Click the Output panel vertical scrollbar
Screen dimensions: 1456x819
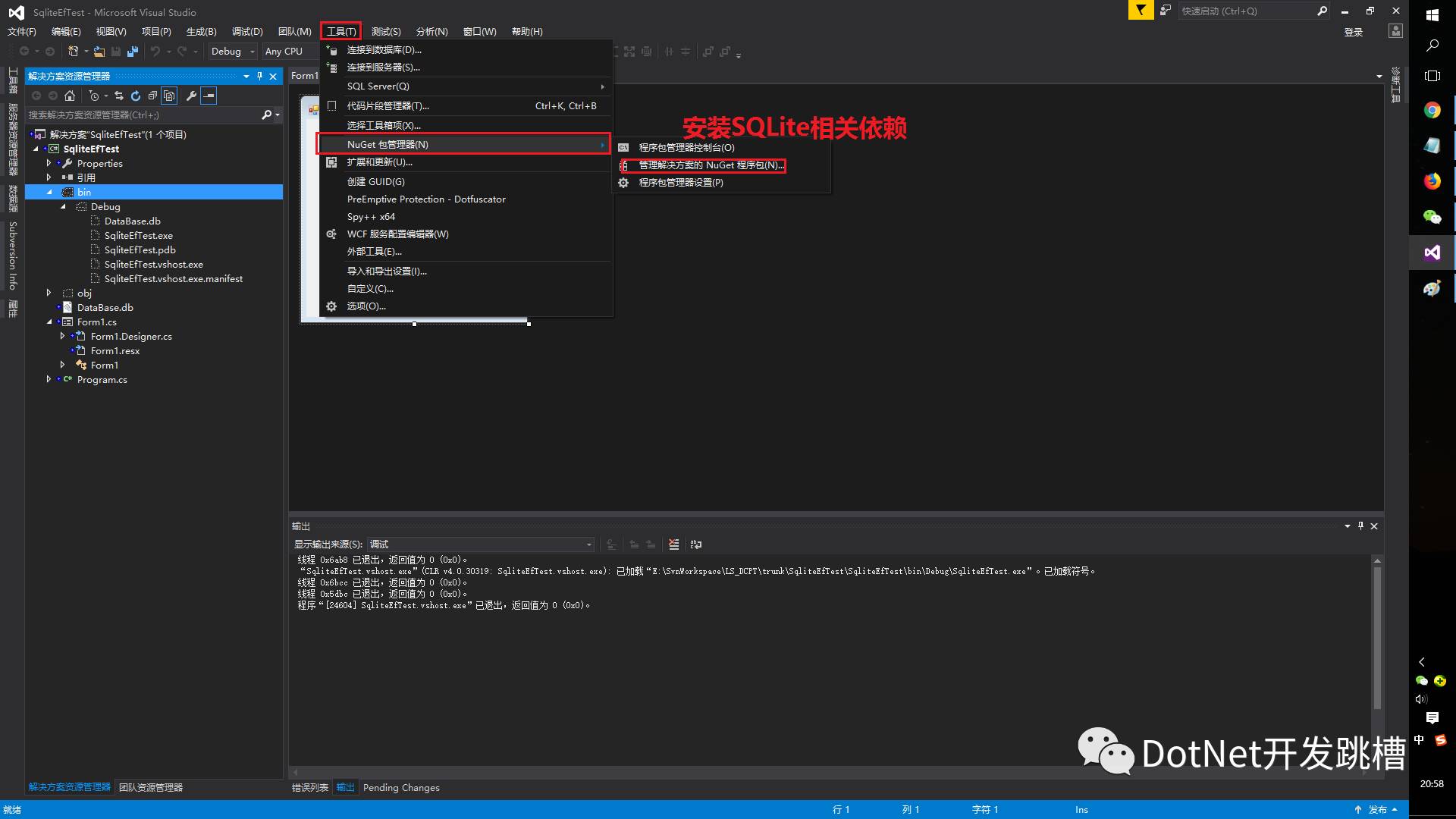[1377, 637]
